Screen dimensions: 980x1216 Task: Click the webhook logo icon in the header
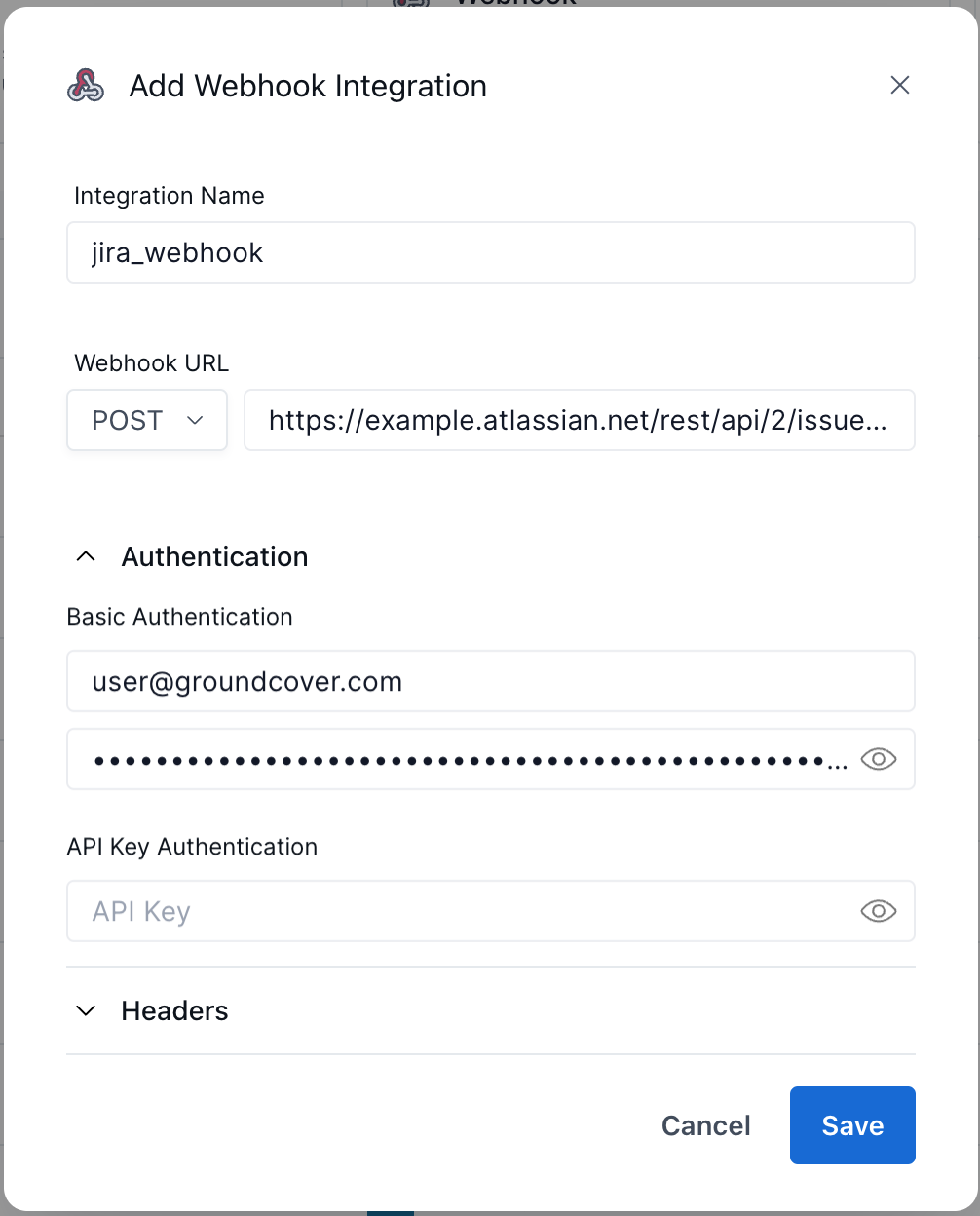86,86
